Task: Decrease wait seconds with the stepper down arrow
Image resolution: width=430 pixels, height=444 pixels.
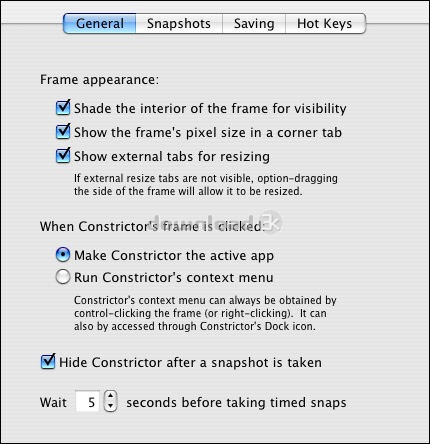Action: [110, 406]
